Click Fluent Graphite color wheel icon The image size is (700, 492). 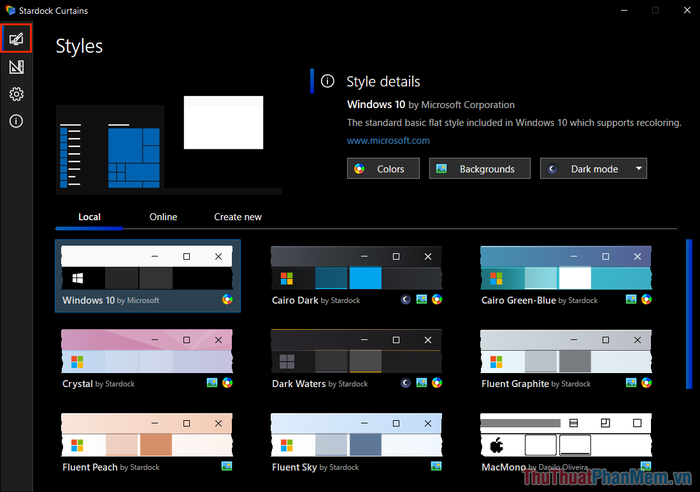click(646, 383)
